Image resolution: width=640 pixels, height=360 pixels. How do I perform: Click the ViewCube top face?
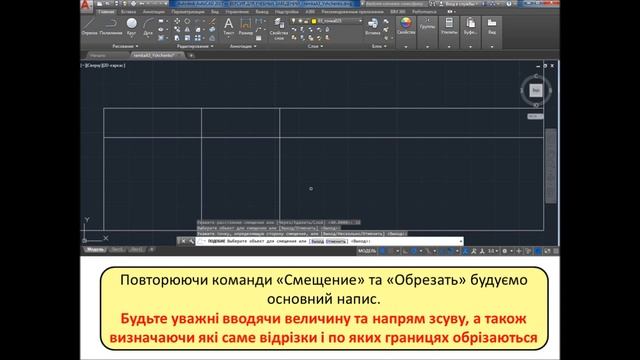[x=536, y=90]
